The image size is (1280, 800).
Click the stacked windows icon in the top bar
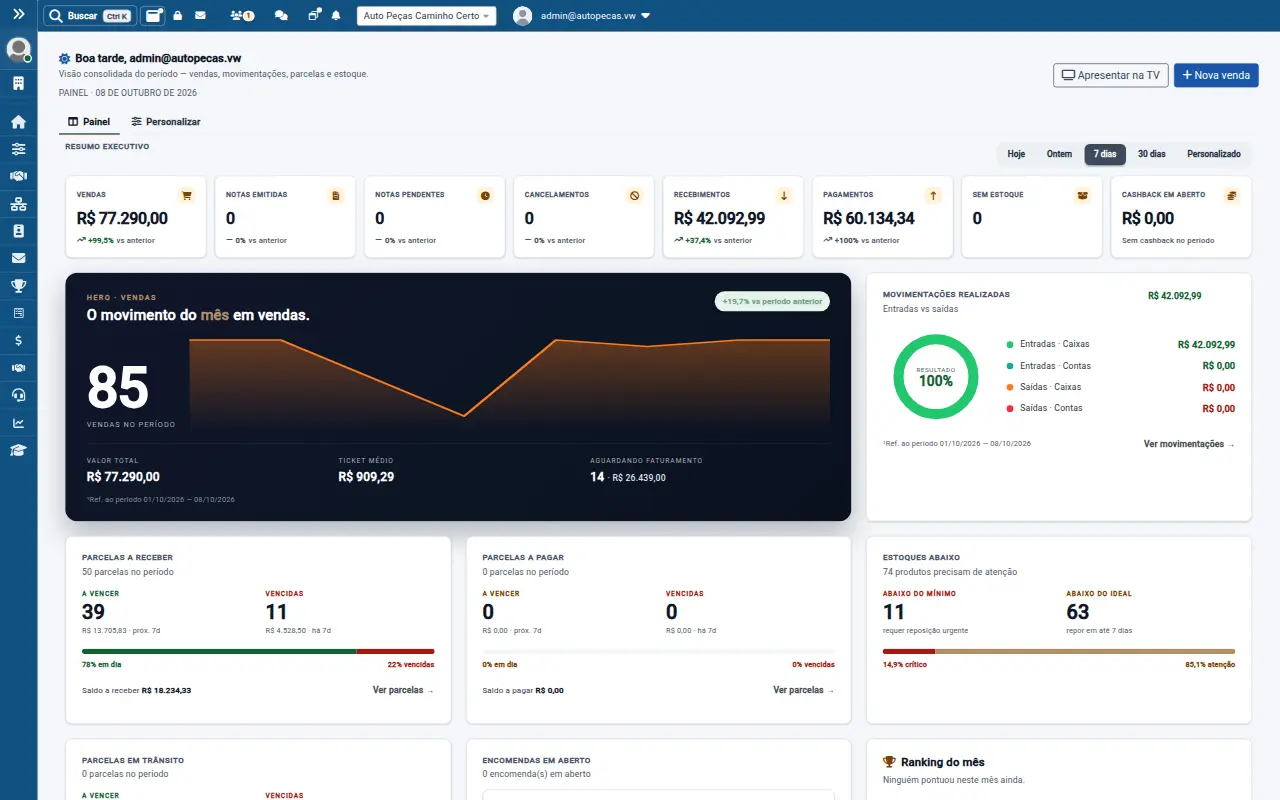coord(314,16)
